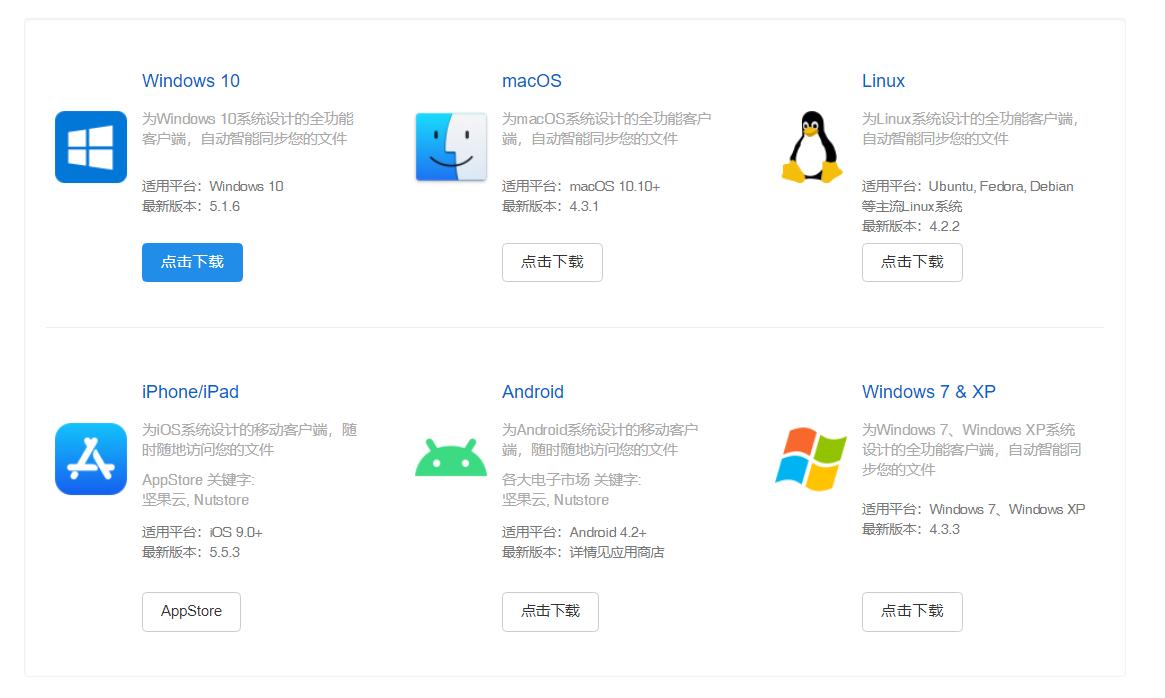
Task: Select the text 适用平台: iOS 9.0+
Action: pos(202,532)
